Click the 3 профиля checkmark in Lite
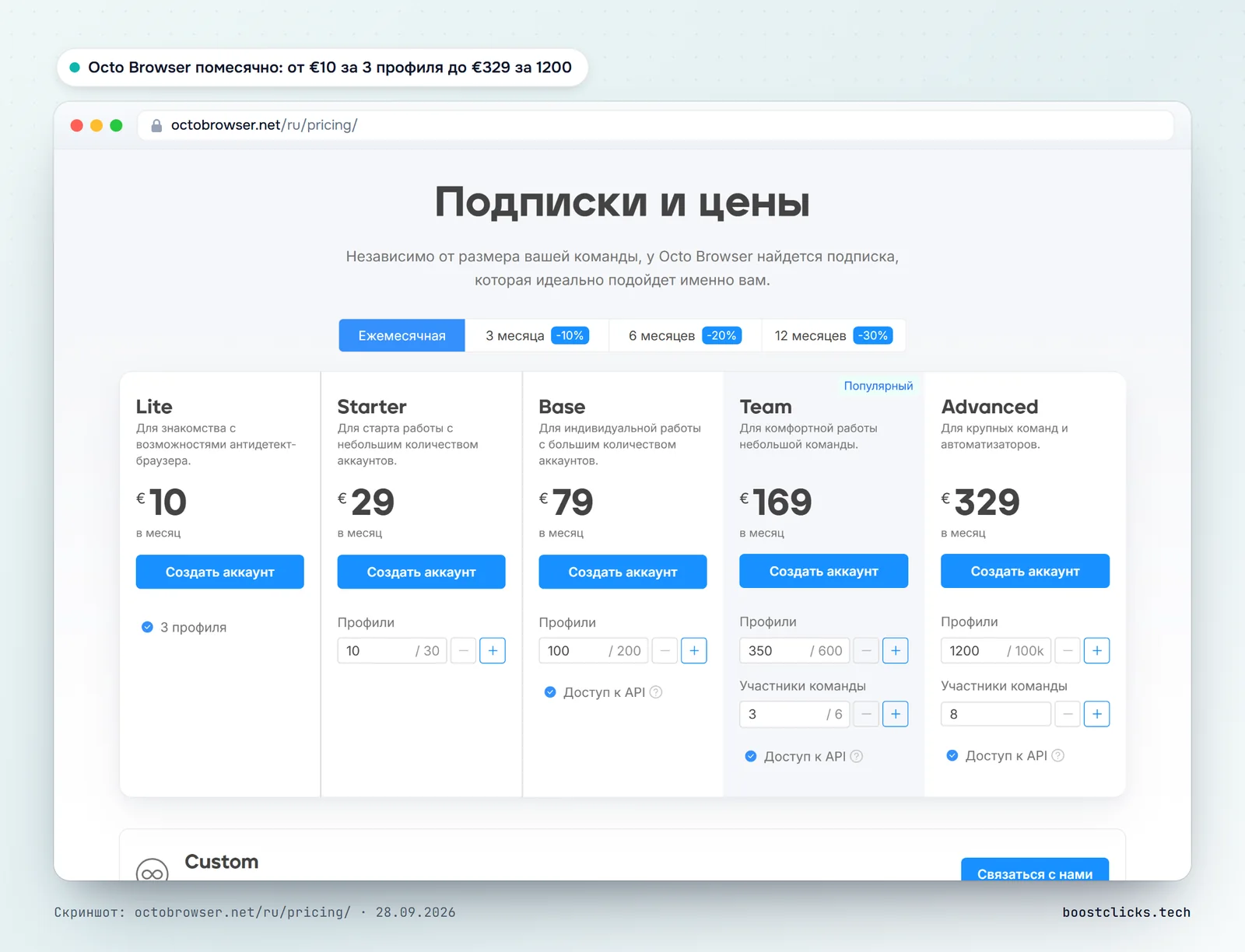1245x952 pixels. (x=147, y=627)
